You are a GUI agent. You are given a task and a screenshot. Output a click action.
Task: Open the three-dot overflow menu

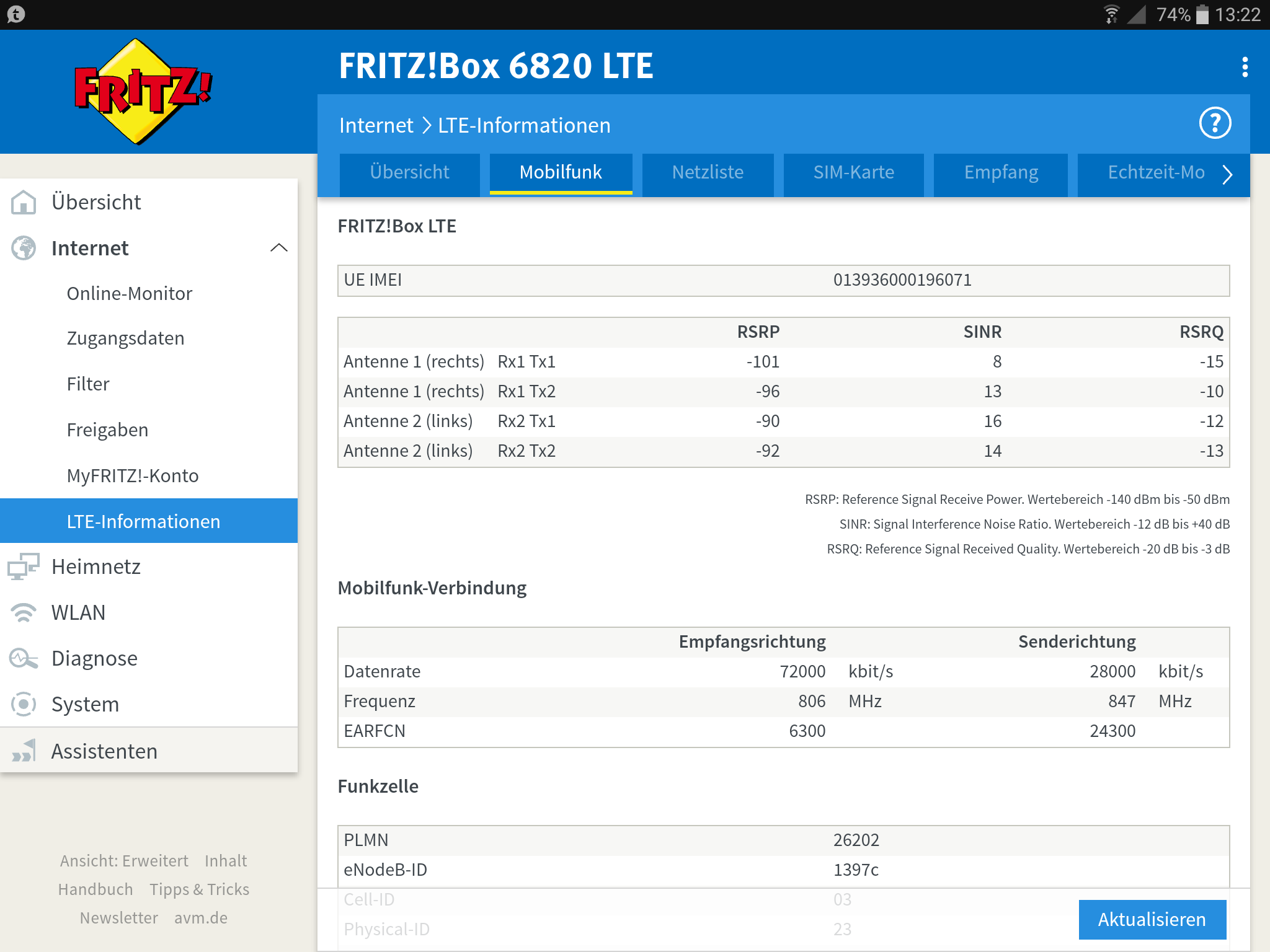1245,67
